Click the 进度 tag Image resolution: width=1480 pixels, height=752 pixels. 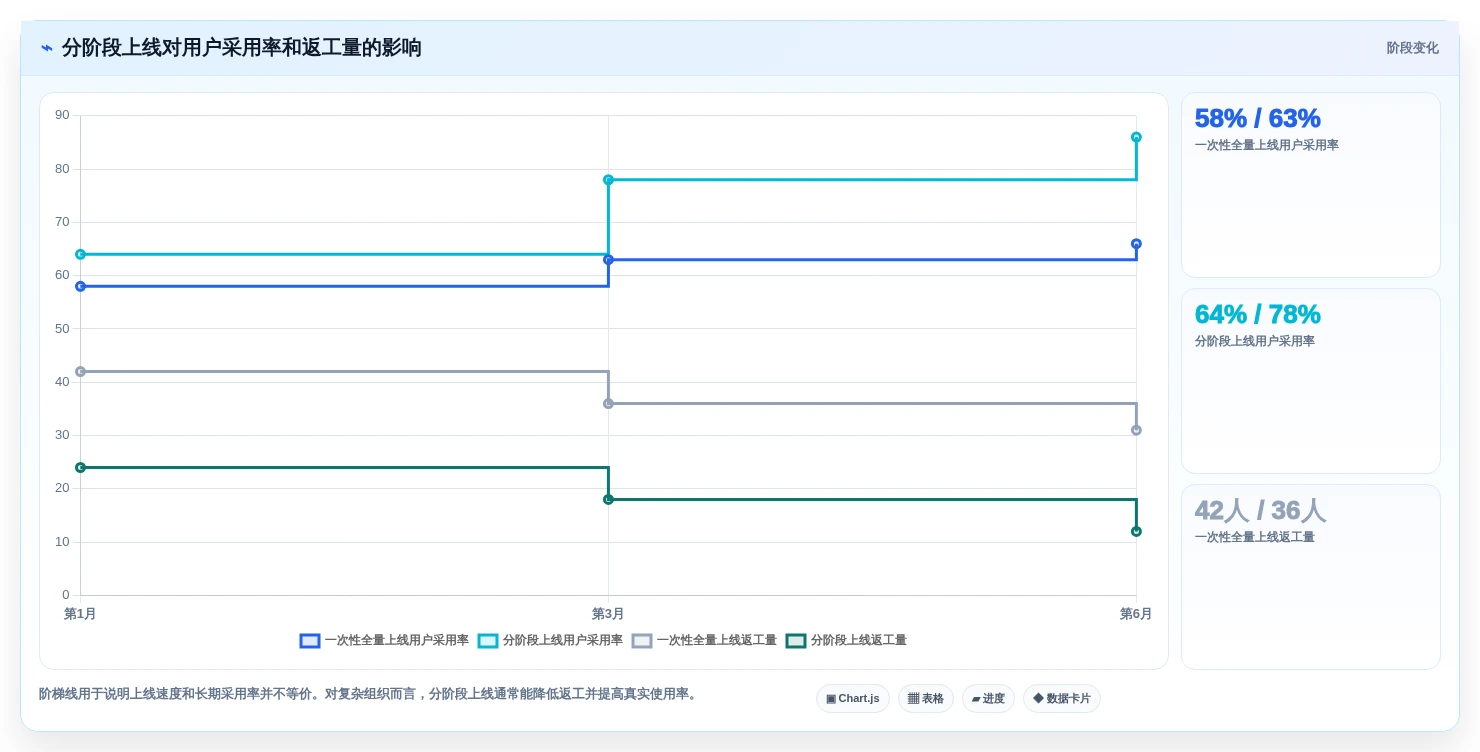pyautogui.click(x=988, y=699)
